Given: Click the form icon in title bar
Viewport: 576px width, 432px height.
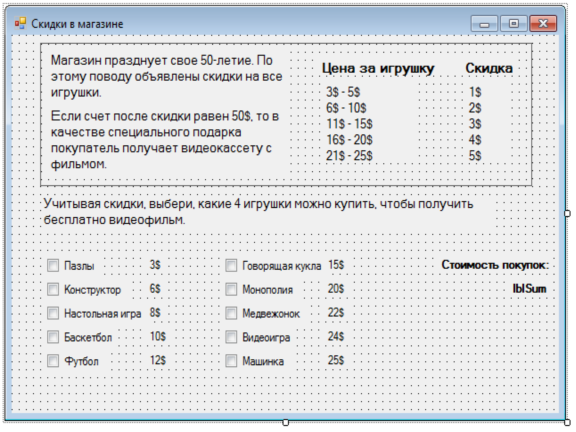Looking at the screenshot, I should 20,24.
